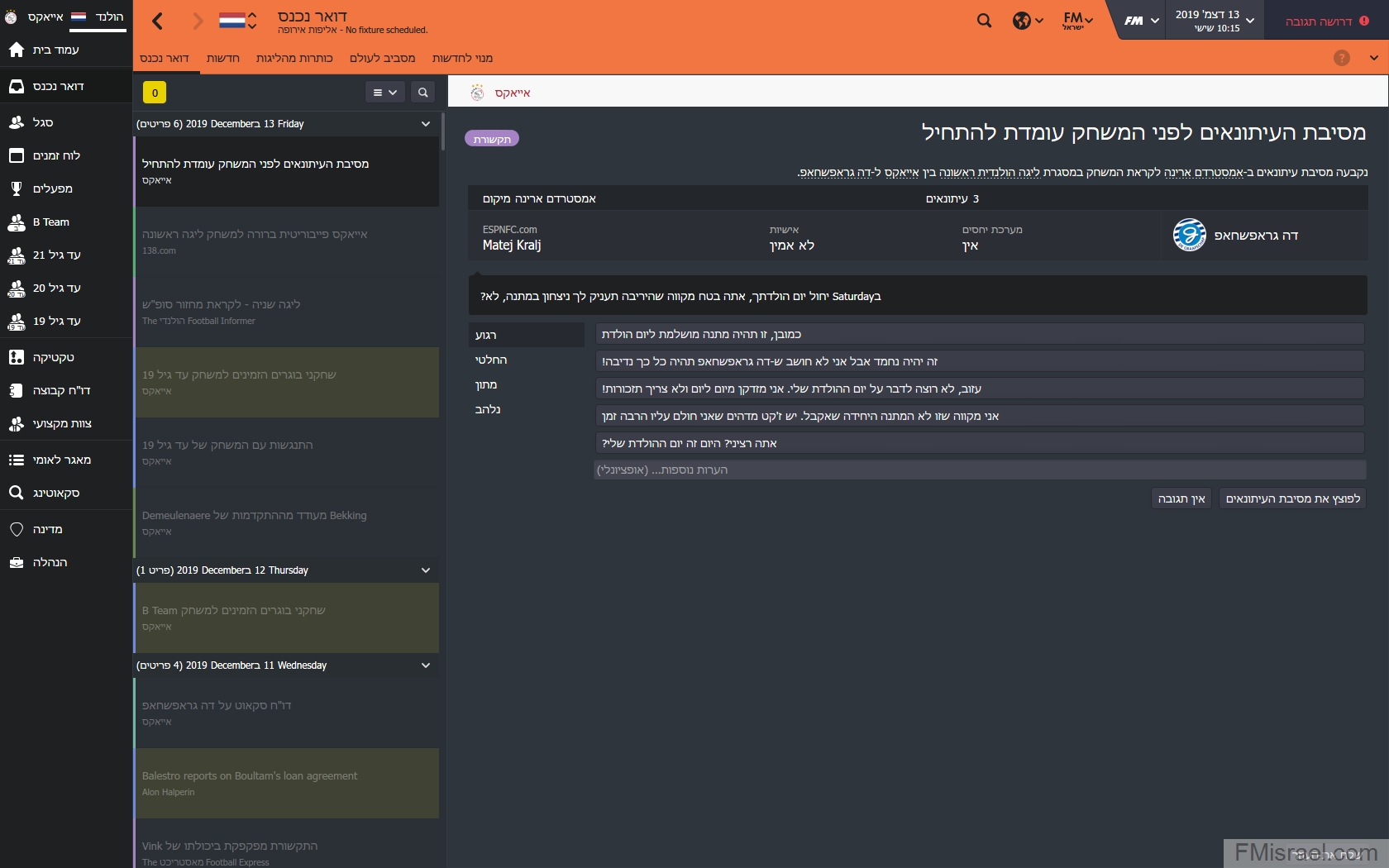
Task: Select answer אני מקווה שזו לא המתנה
Action: [980, 416]
